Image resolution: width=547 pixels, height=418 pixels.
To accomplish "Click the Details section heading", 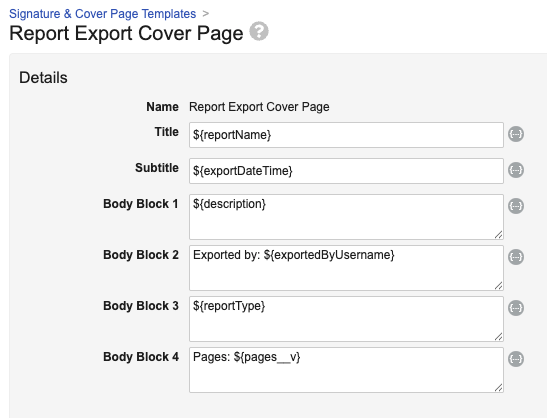I will point(43,77).
